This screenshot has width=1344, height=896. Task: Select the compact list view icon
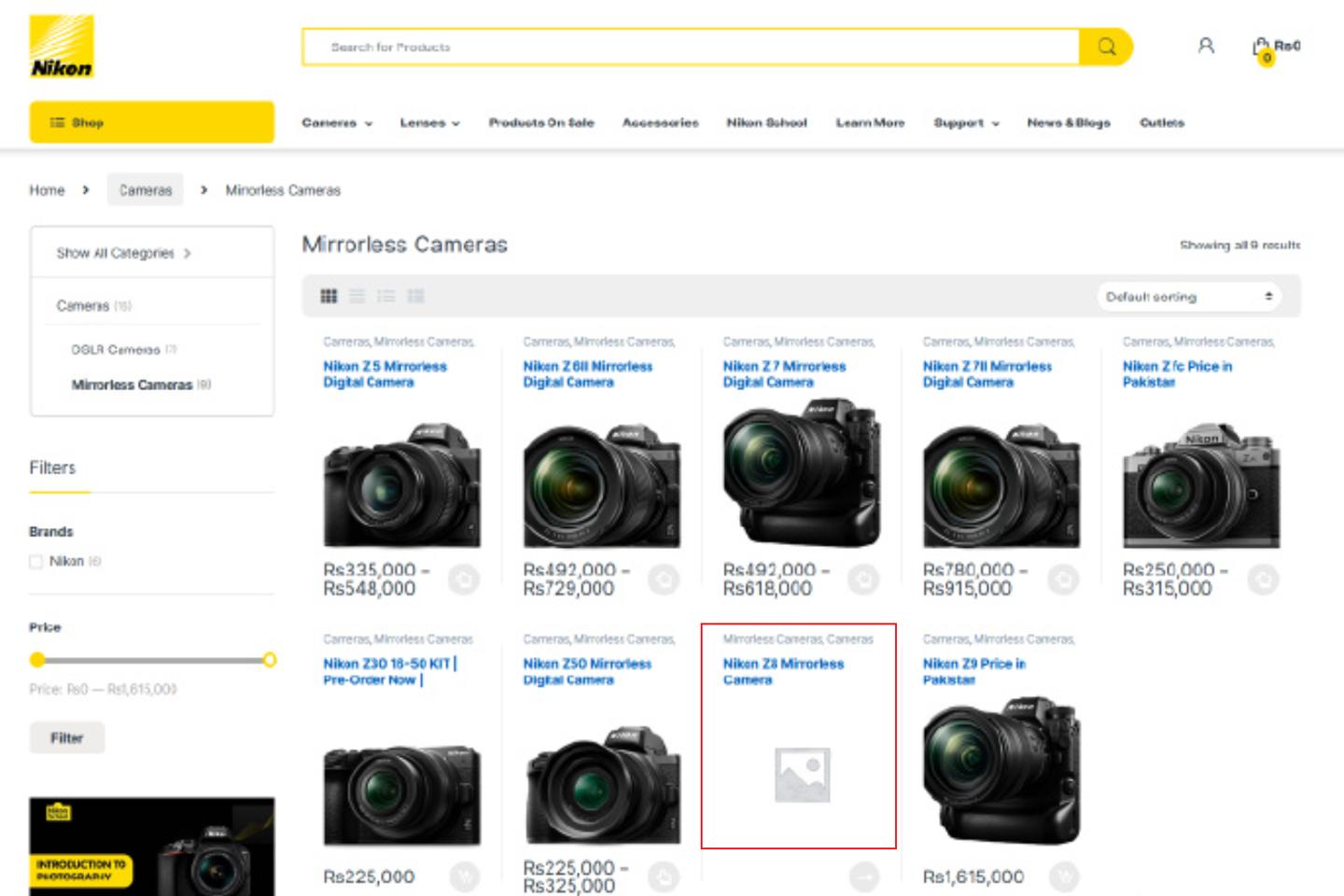[x=387, y=296]
